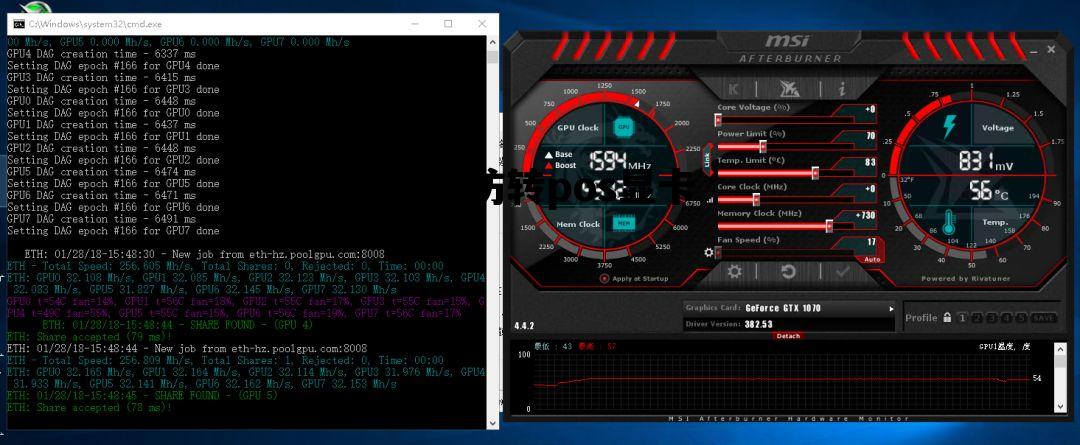Toggle the profile lock padlock
The height and width of the screenshot is (445, 1080).
tap(948, 318)
